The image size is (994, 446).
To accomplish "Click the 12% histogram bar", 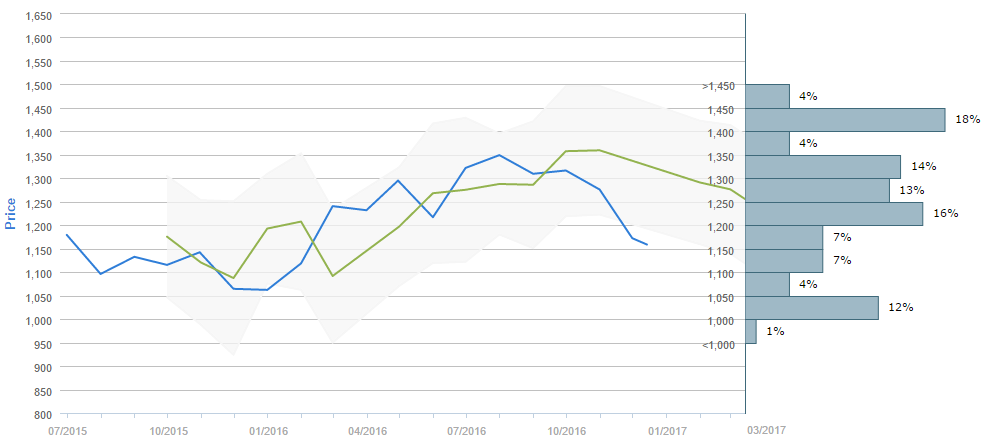I will [x=812, y=308].
